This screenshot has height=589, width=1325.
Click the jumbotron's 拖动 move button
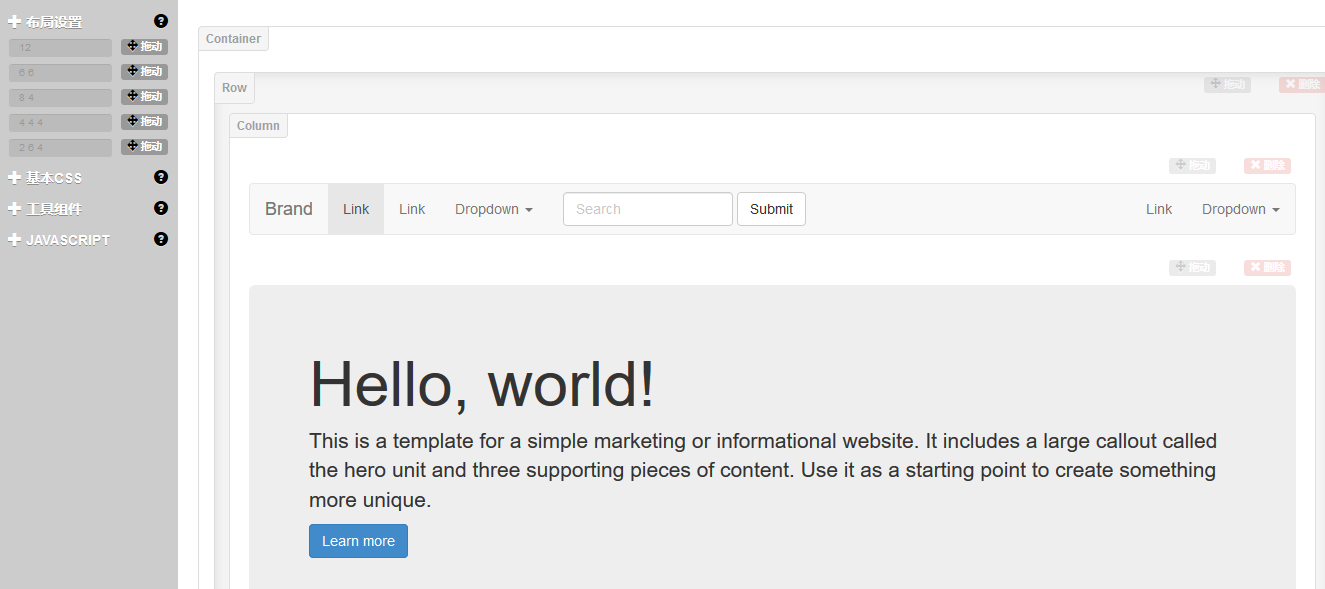(1192, 268)
